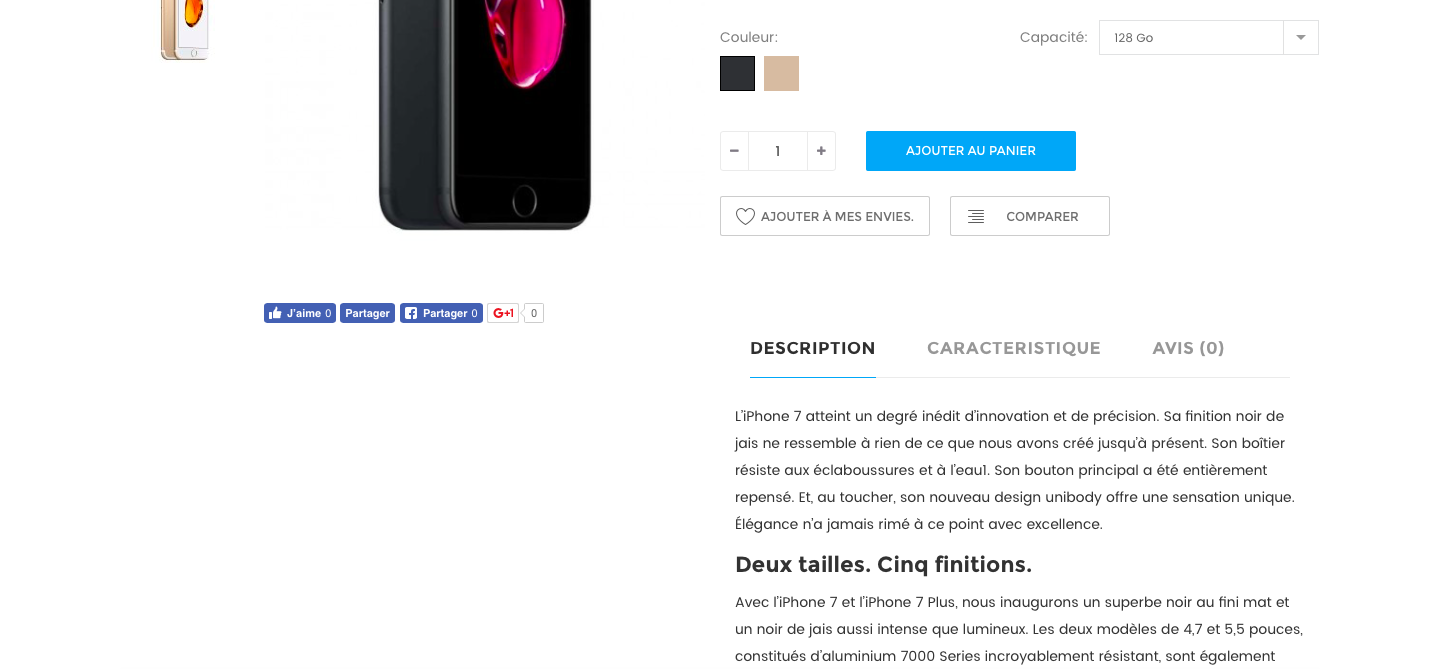Click the Capacité dropdown arrow
The height and width of the screenshot is (669, 1440).
click(x=1301, y=37)
